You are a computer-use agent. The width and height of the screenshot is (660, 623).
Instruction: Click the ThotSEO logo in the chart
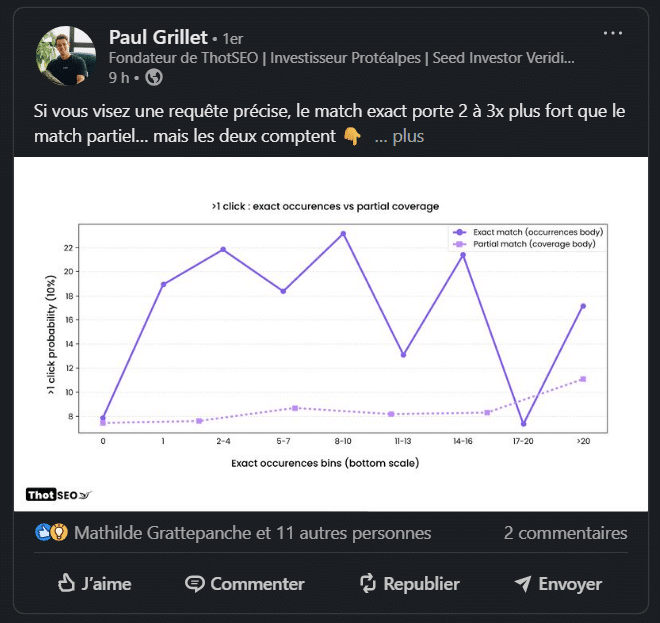pyautogui.click(x=59, y=495)
